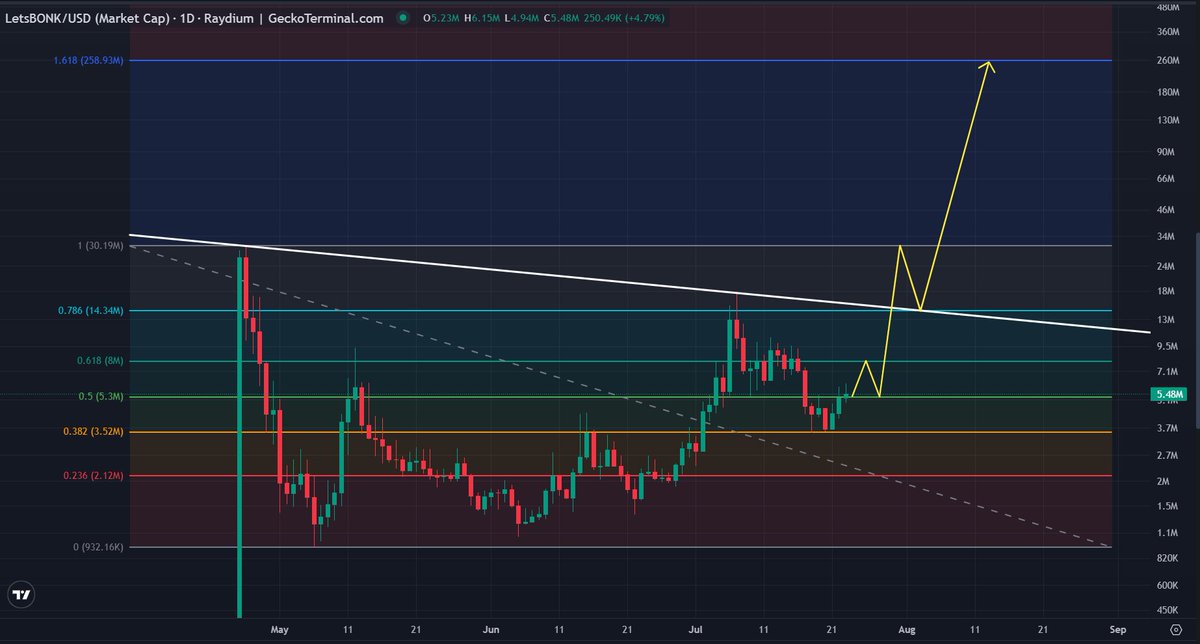Click the green status indicator beside the symbol title

pyautogui.click(x=401, y=17)
